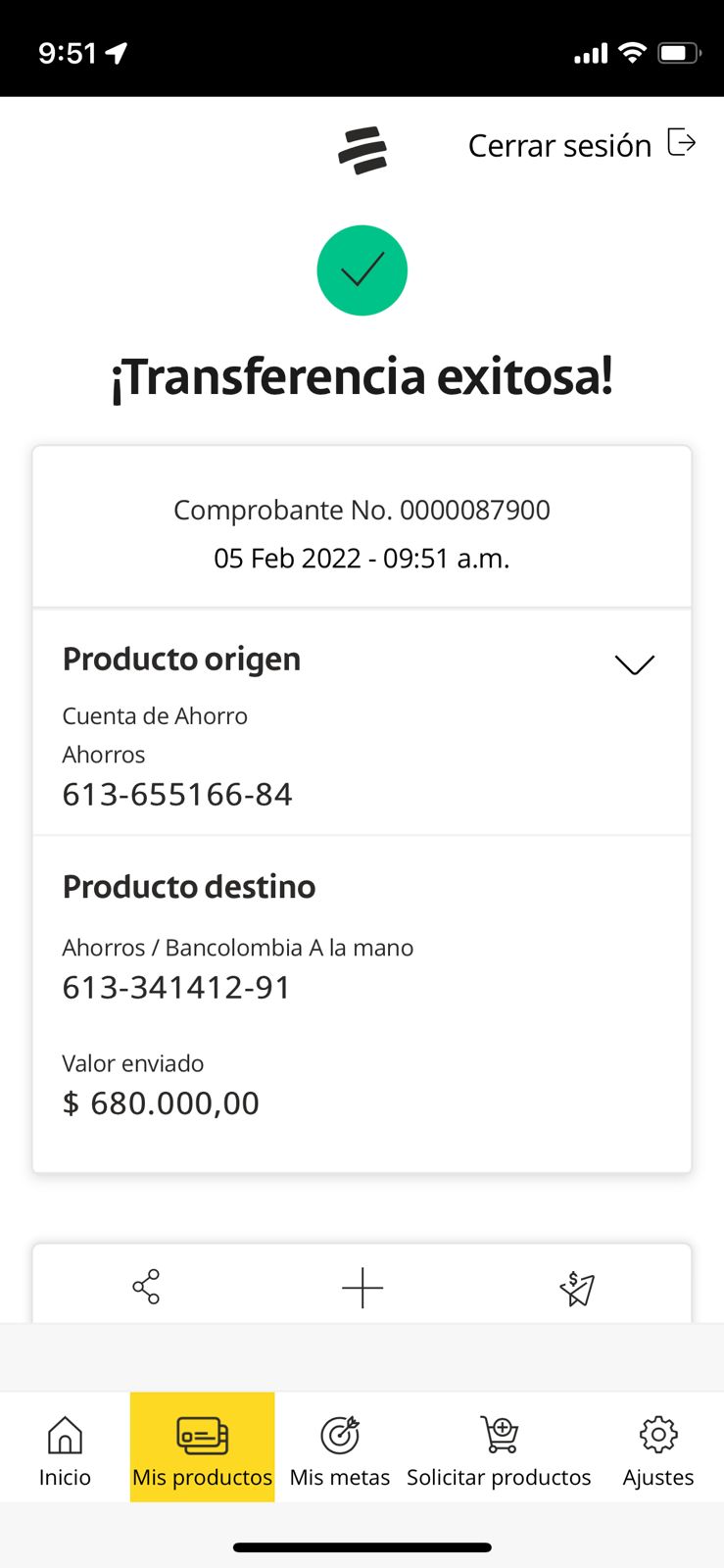
Task: Tap the destination account 613-341412-91
Action: point(176,987)
